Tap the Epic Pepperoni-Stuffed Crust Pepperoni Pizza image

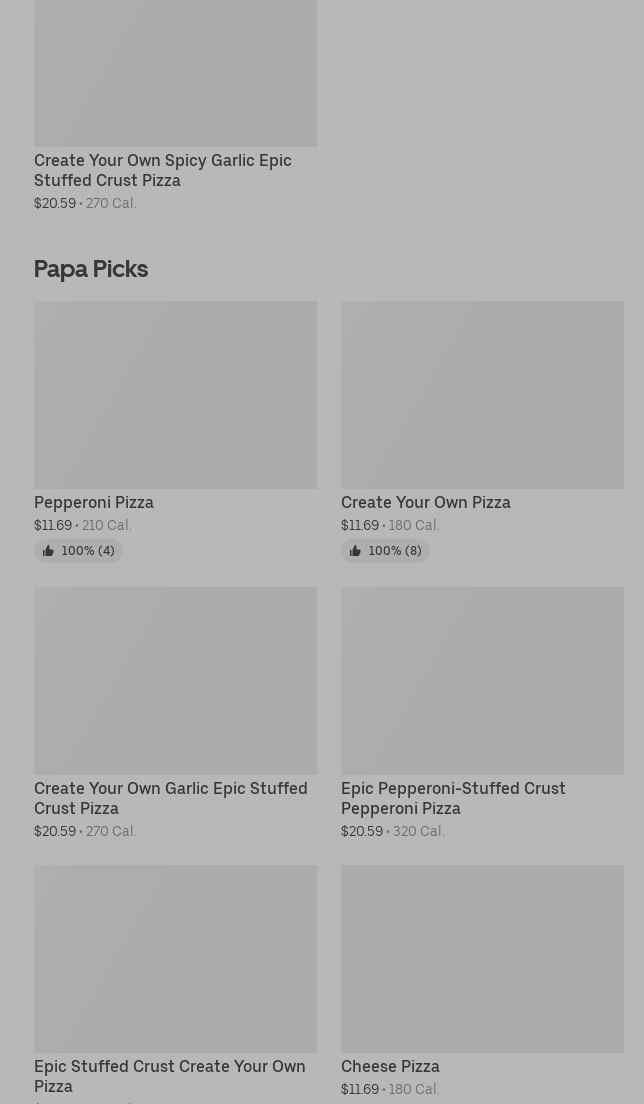click(482, 680)
